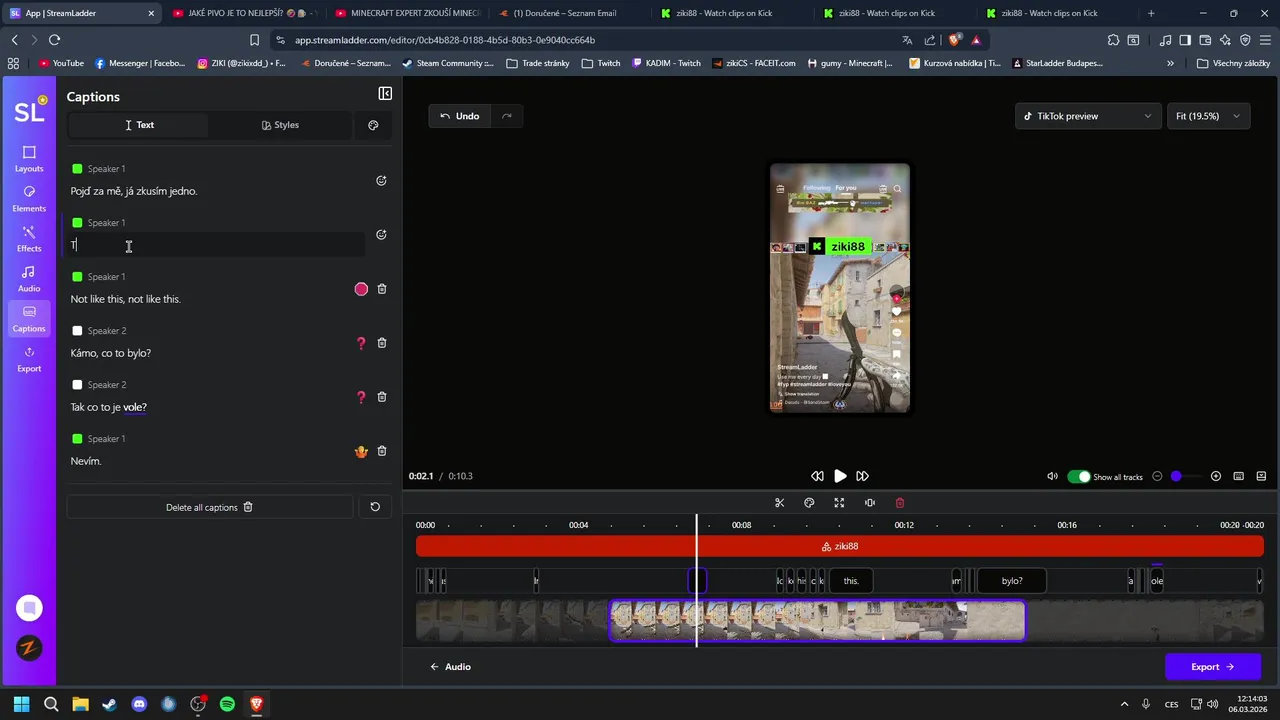Open the TikTok preview dropdown
The height and width of the screenshot is (720, 1280).
[1088, 116]
